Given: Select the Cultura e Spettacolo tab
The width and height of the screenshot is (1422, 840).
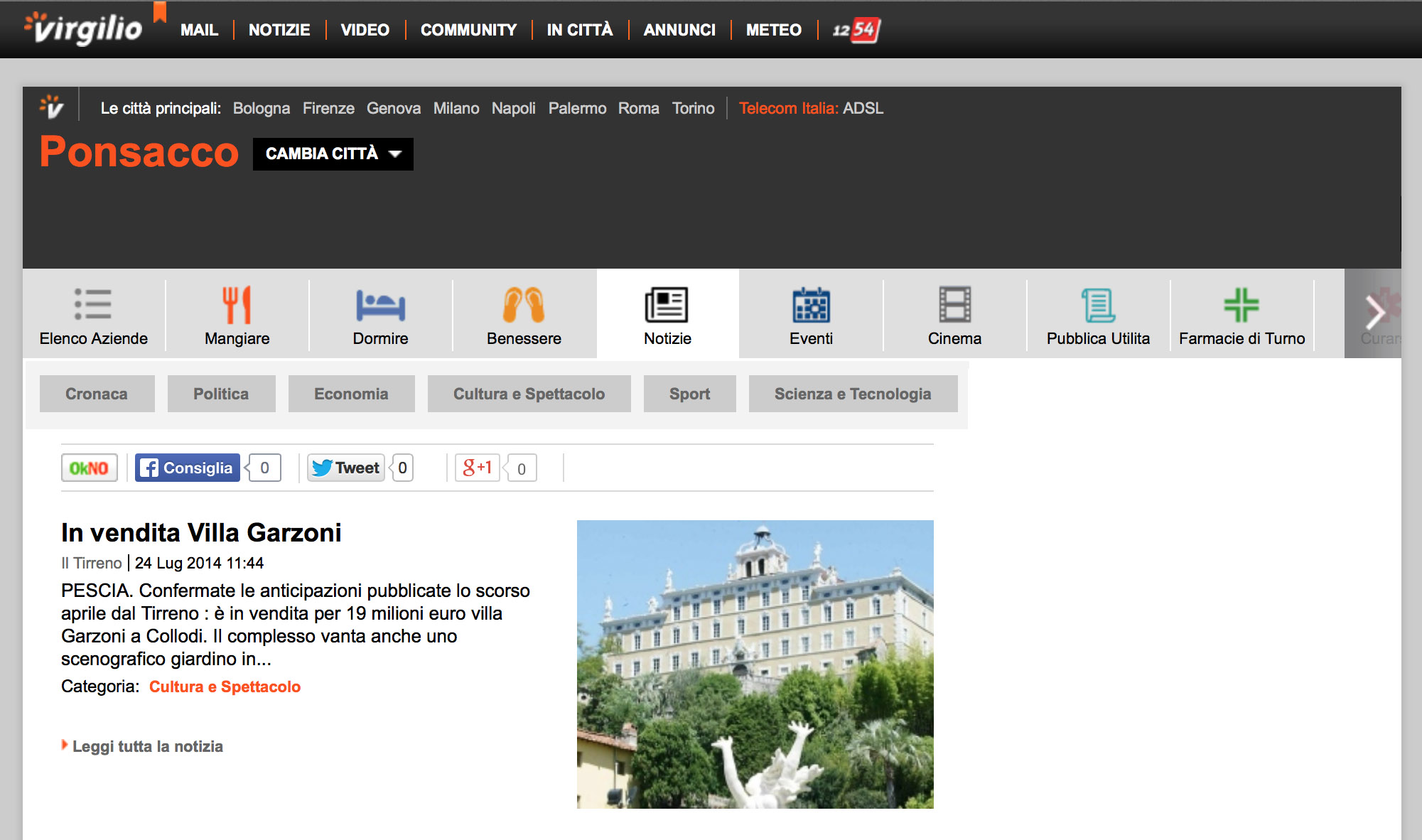Looking at the screenshot, I should [529, 394].
